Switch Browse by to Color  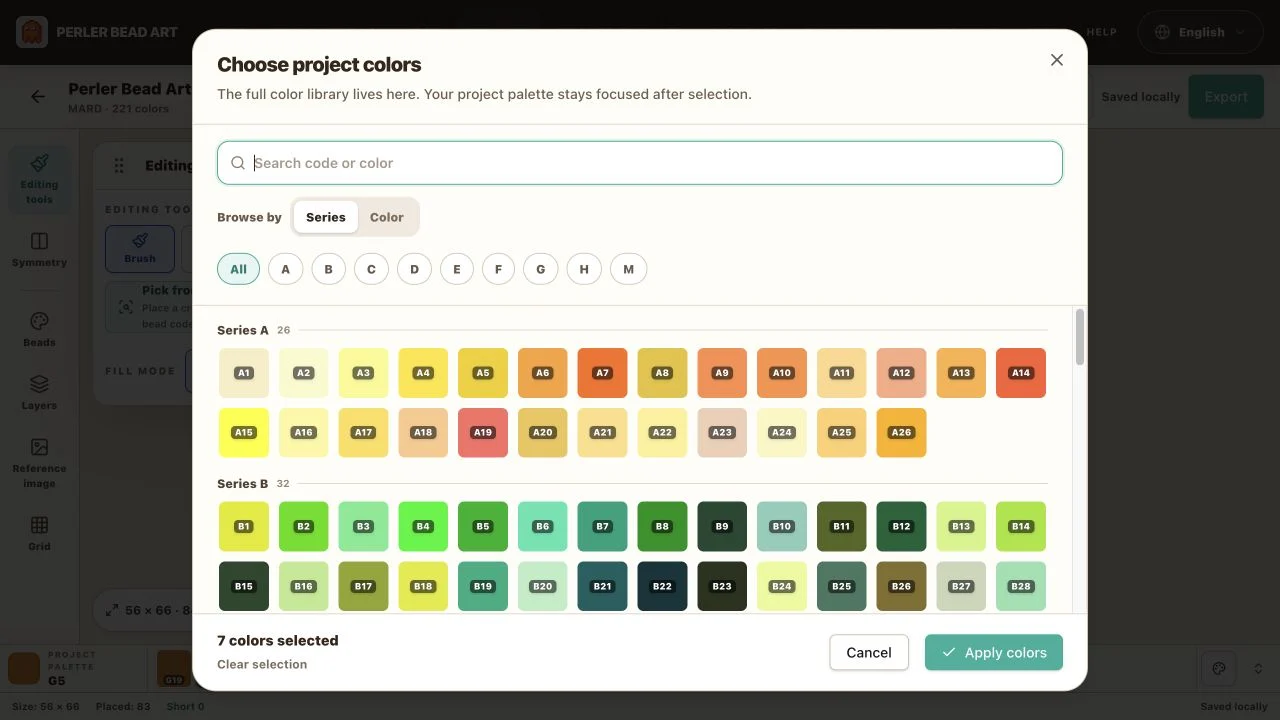coord(387,217)
